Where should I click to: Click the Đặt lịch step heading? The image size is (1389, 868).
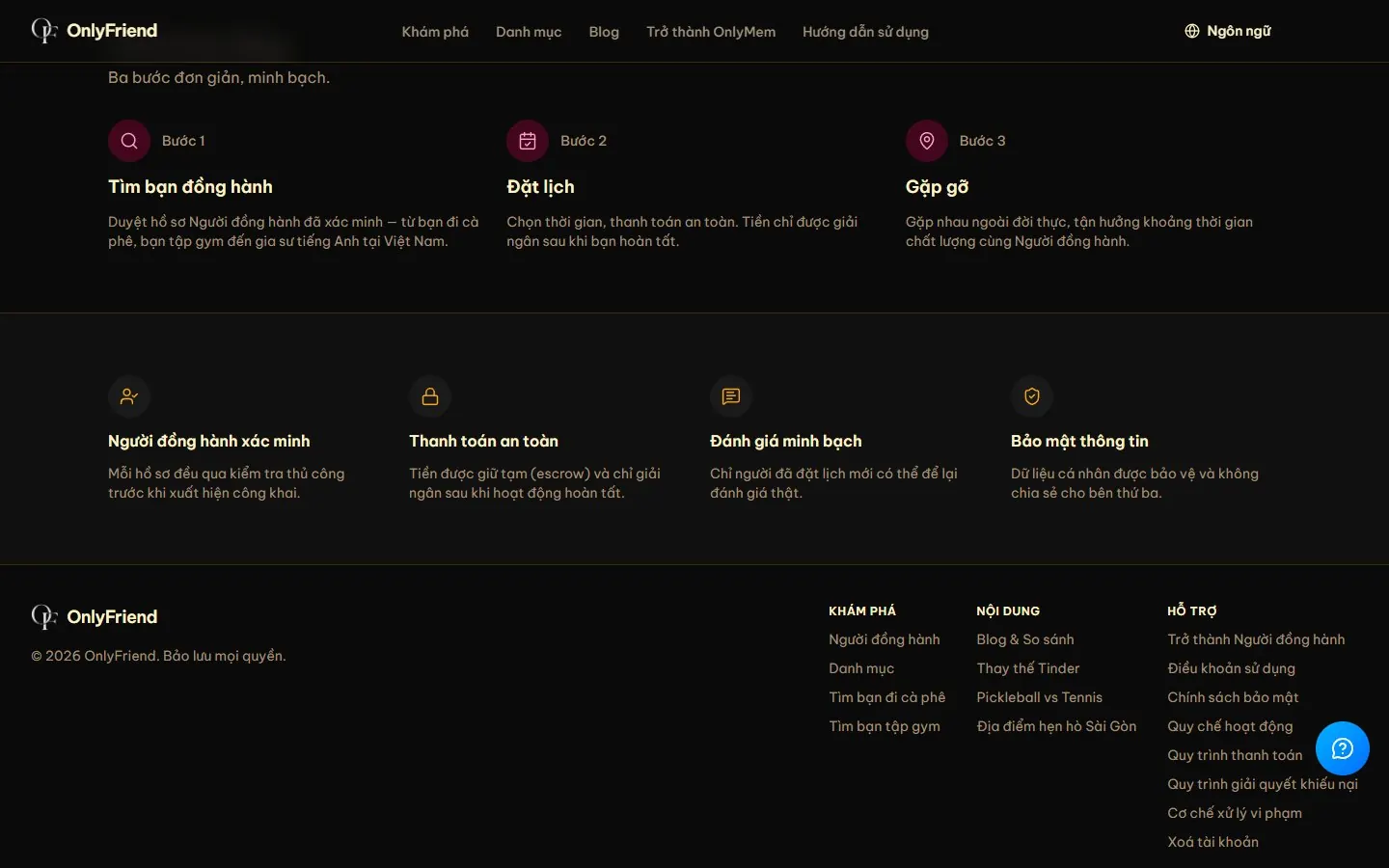(x=540, y=187)
